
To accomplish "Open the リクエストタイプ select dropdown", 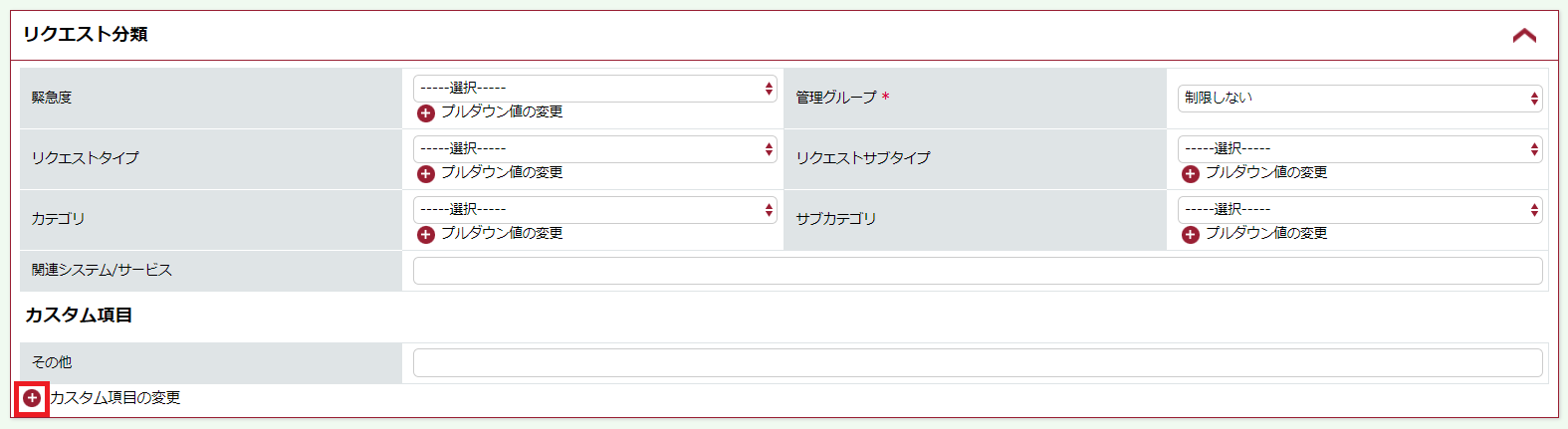I will click(595, 149).
